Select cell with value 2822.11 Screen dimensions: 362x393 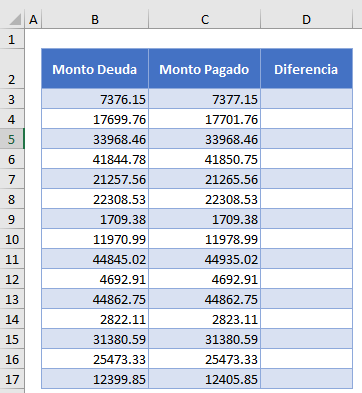(95, 319)
